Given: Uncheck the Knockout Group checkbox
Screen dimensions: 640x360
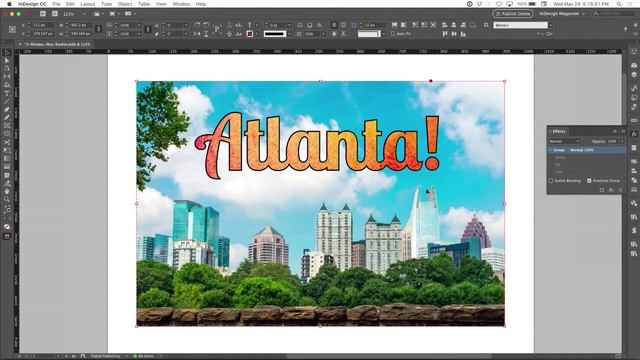Looking at the screenshot, I should 589,180.
